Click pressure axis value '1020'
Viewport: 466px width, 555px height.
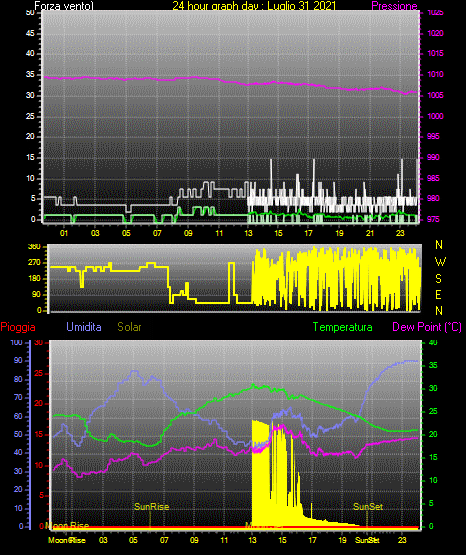pos(436,33)
